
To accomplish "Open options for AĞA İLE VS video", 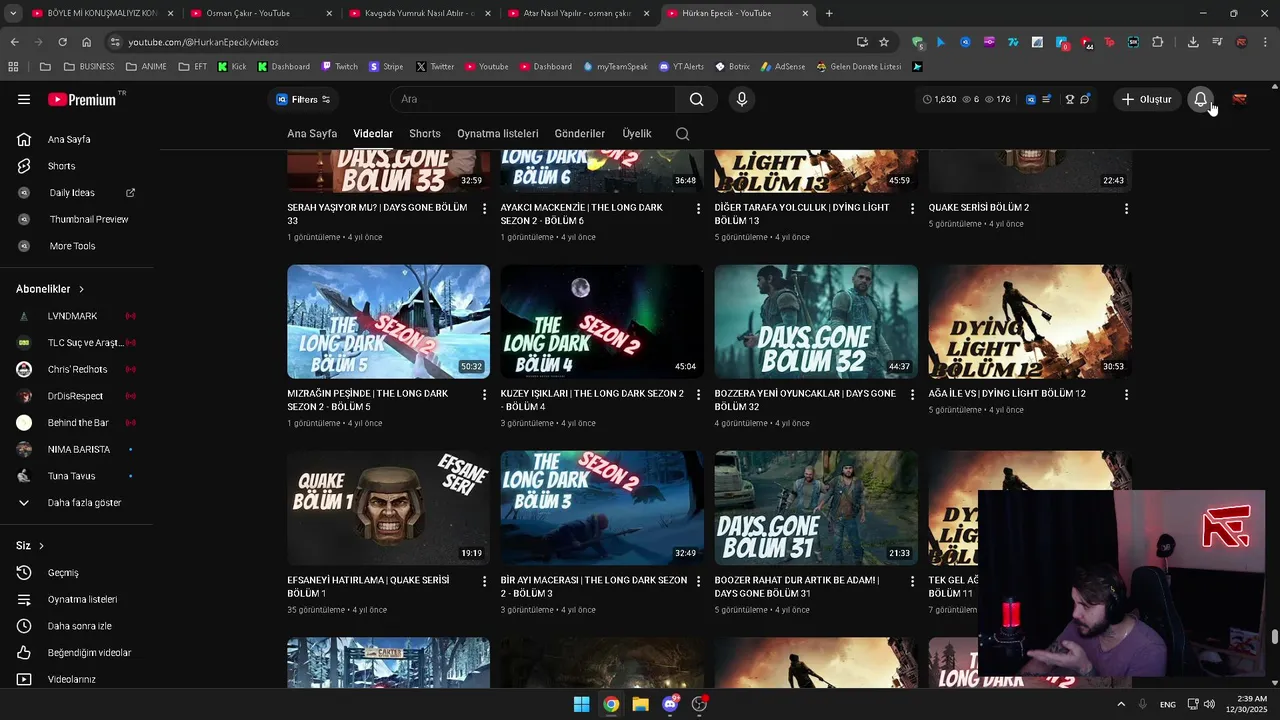I will tap(1126, 394).
